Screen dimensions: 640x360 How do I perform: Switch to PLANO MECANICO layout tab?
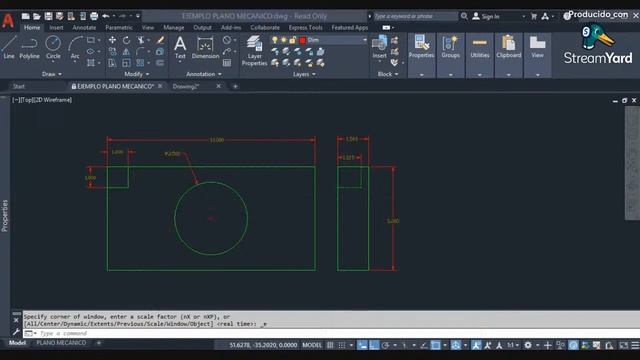point(61,343)
